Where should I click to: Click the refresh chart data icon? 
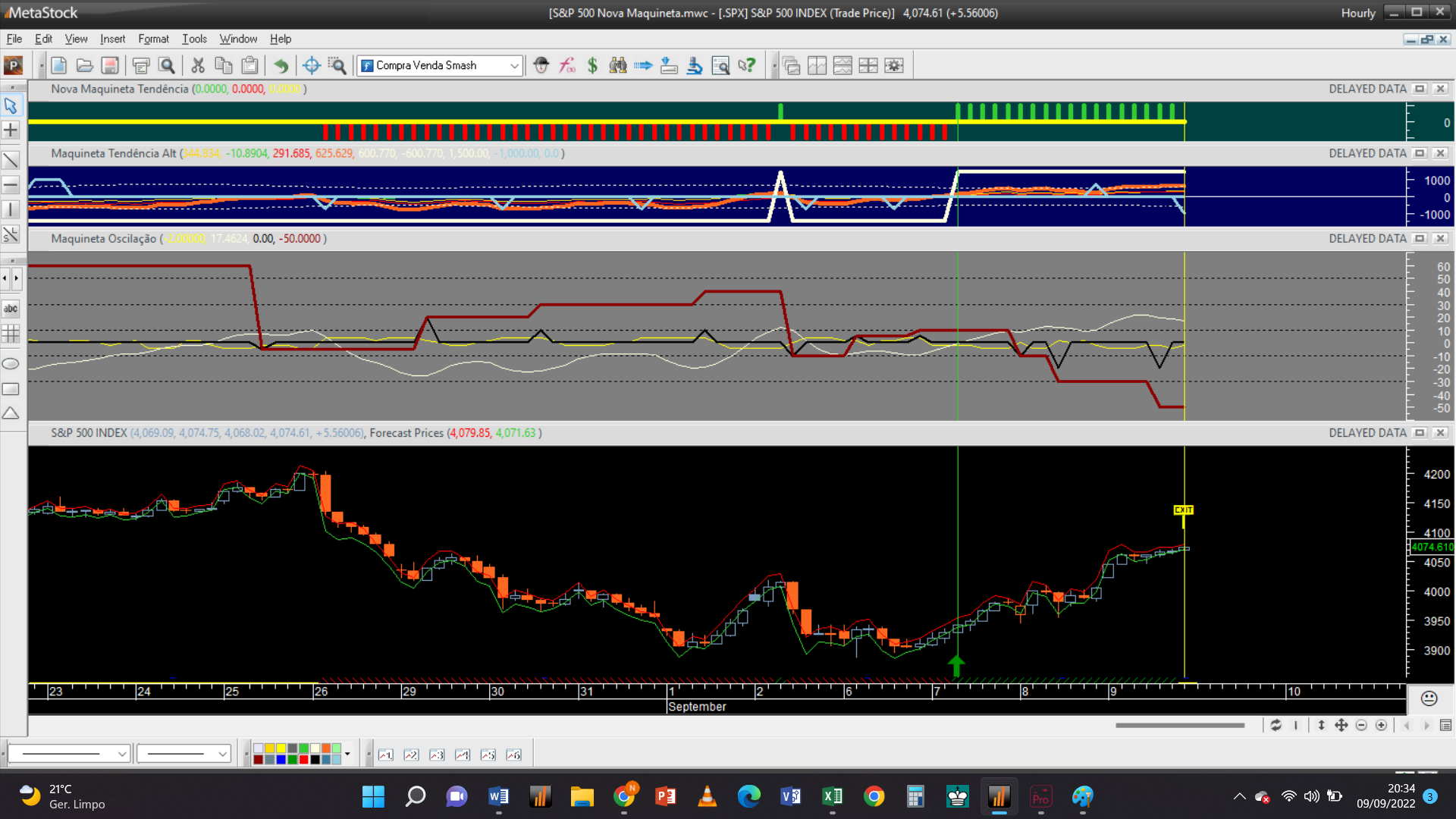click(1276, 726)
